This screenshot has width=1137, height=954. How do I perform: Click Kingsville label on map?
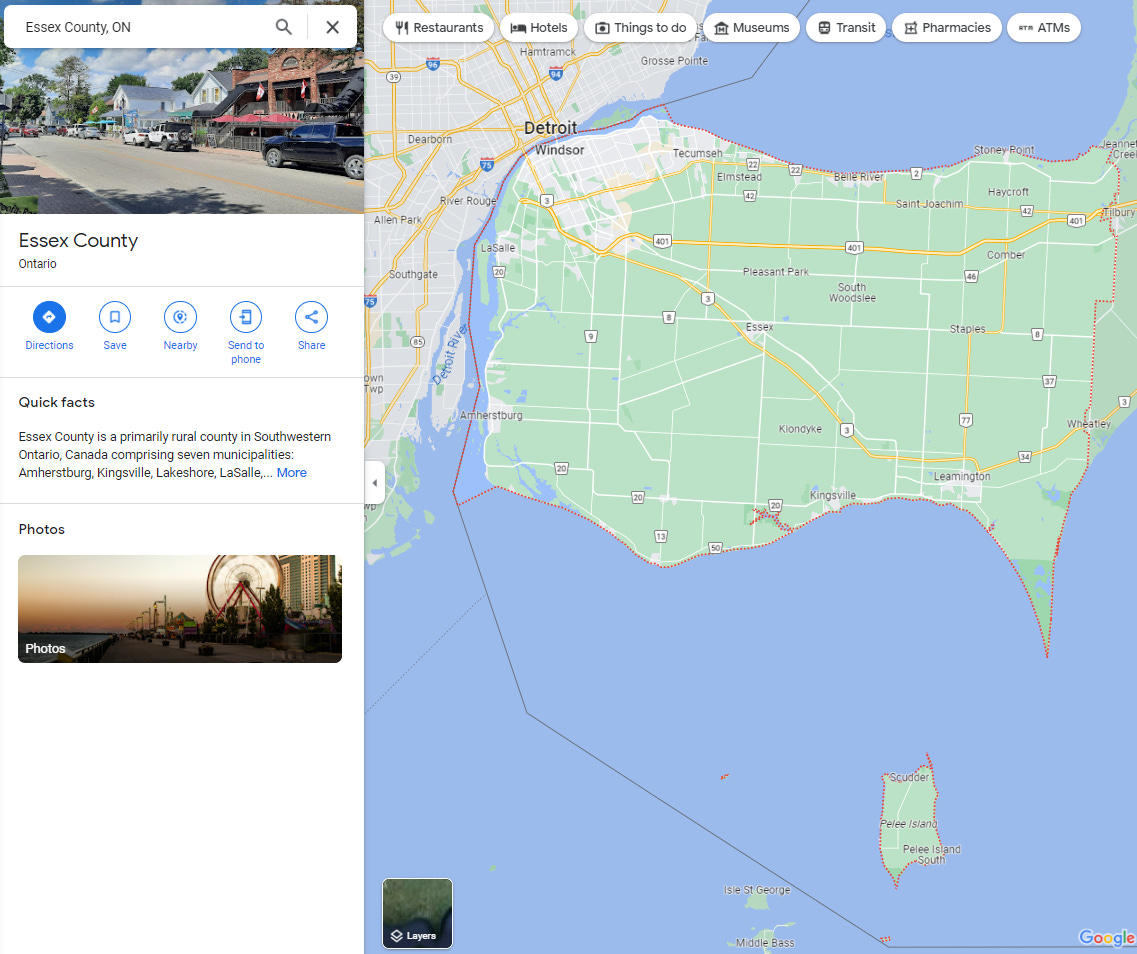coord(832,495)
